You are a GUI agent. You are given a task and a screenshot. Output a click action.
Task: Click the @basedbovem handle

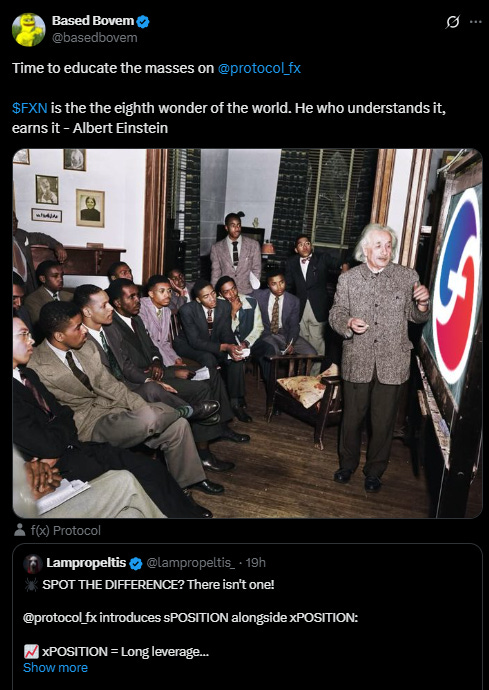coord(95,38)
